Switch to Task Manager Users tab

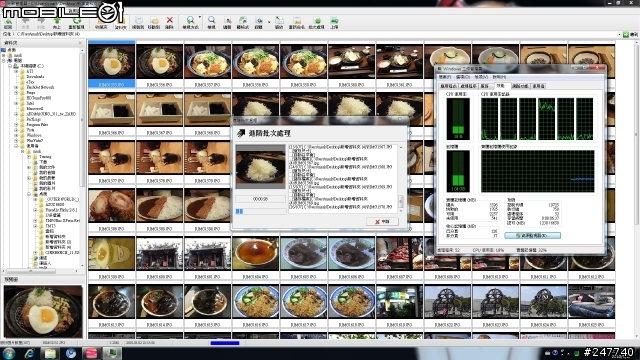[x=539, y=86]
